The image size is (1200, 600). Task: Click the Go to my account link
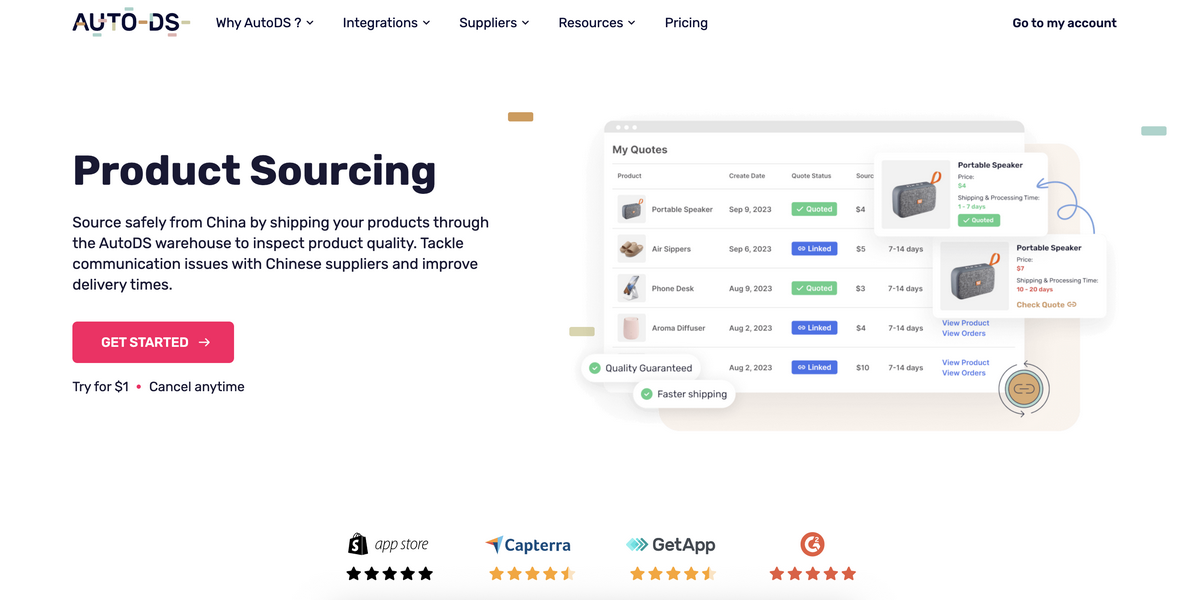coord(1064,22)
